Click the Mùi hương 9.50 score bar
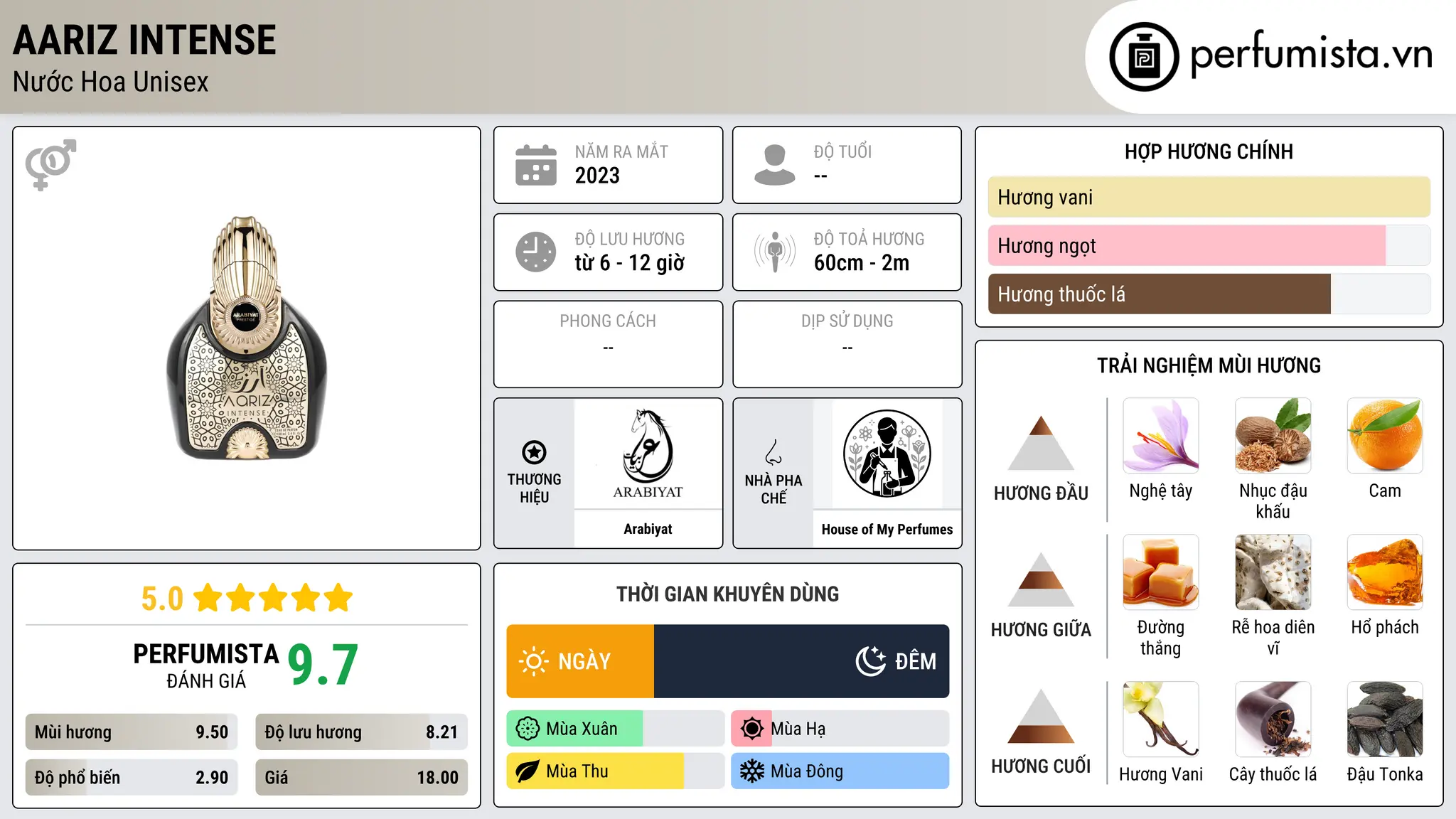Screen dimensions: 1456x819 click(132, 732)
